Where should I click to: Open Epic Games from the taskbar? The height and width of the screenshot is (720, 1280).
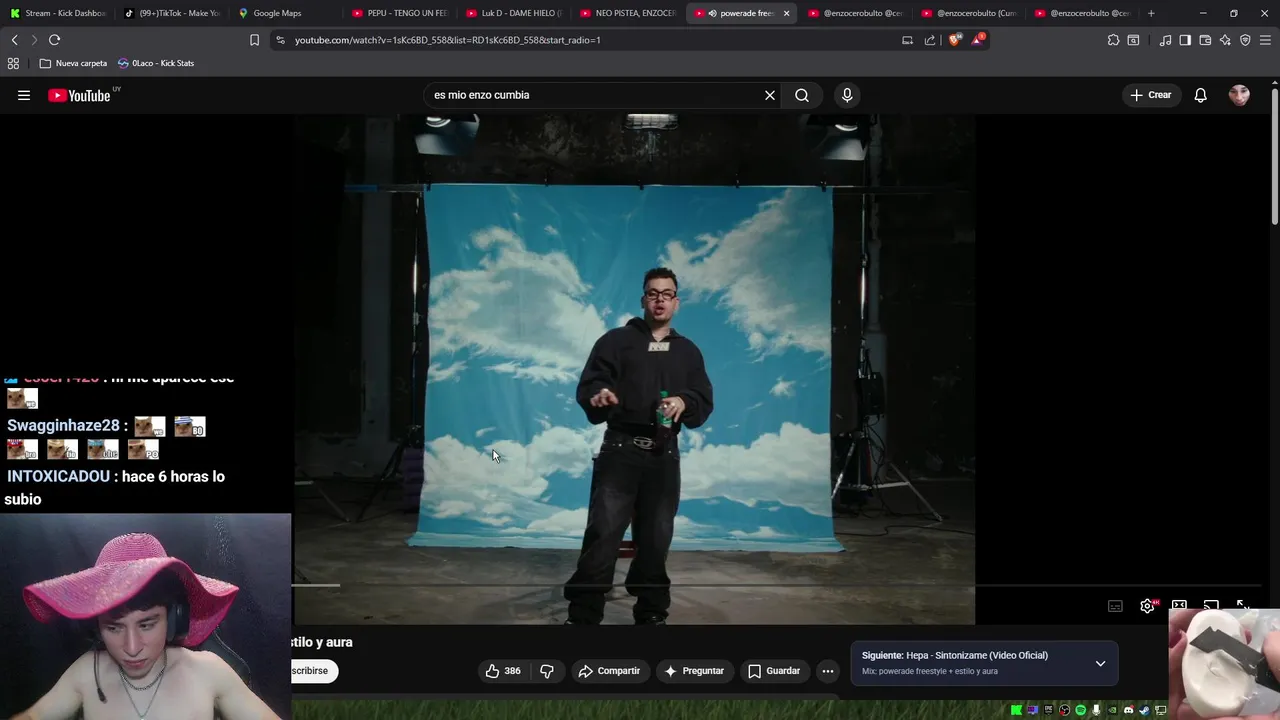[1048, 710]
